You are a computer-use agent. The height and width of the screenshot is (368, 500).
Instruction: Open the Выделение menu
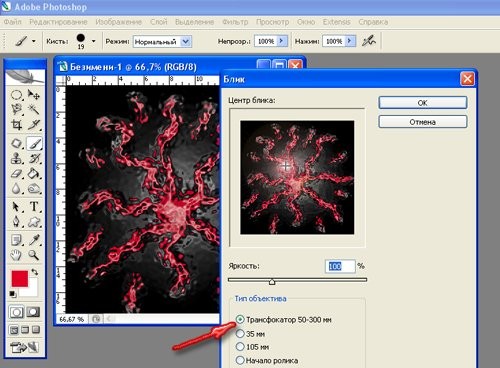pos(195,22)
